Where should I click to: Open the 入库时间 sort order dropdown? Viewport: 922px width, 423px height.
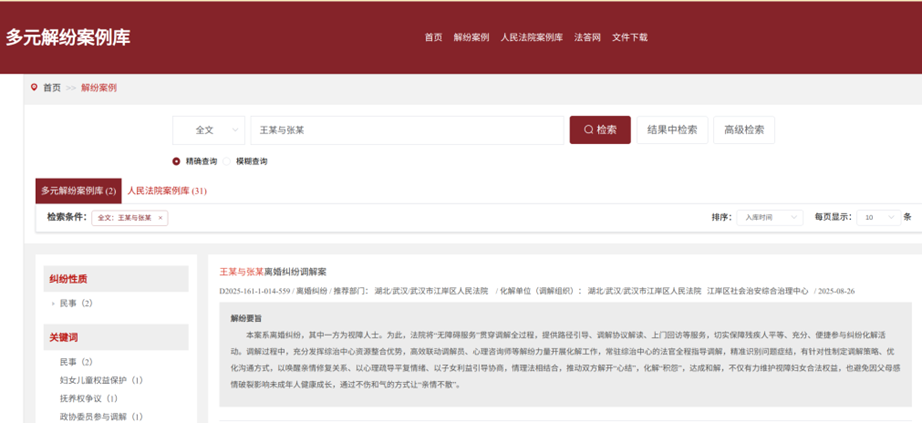coord(771,217)
